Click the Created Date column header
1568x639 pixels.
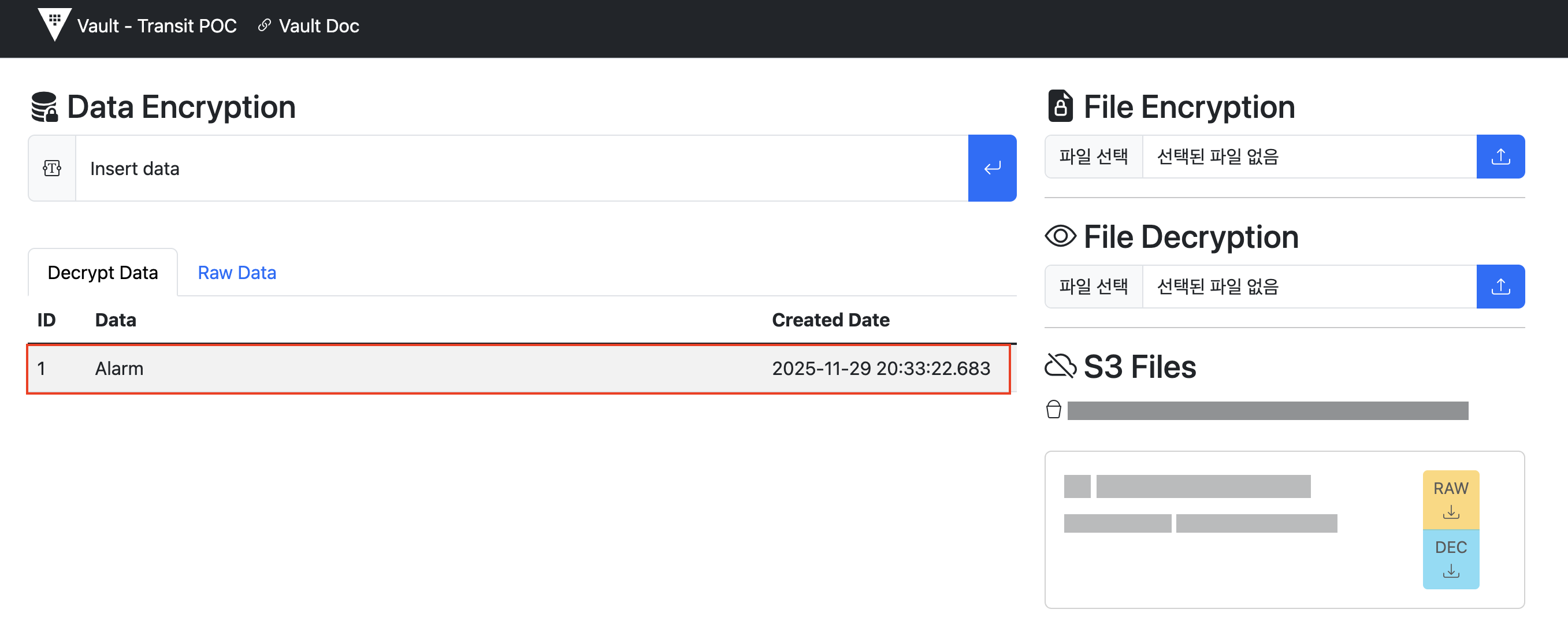(x=830, y=320)
